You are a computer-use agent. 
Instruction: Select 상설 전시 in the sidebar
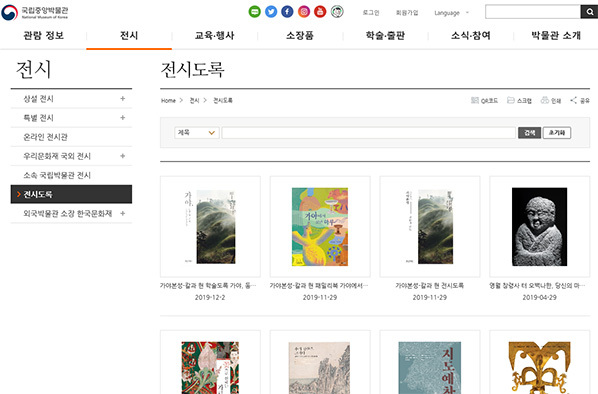[39, 98]
